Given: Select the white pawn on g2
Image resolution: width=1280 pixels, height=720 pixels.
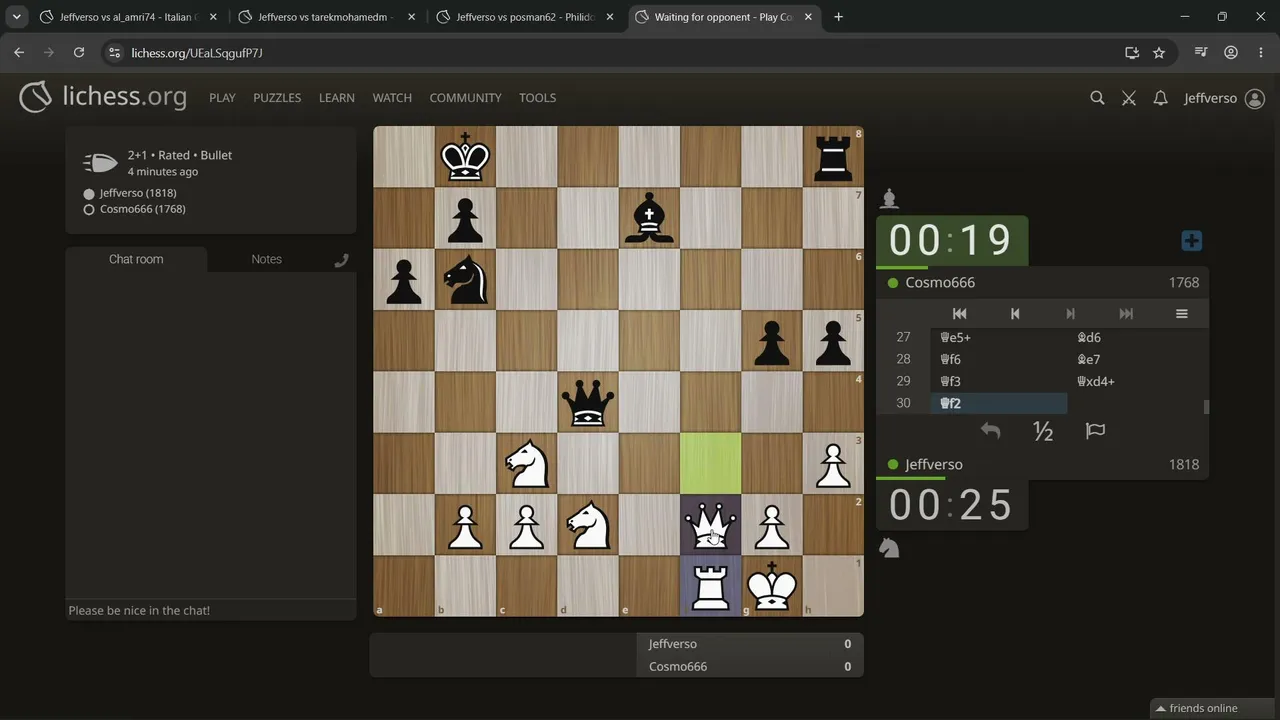Looking at the screenshot, I should tap(772, 525).
